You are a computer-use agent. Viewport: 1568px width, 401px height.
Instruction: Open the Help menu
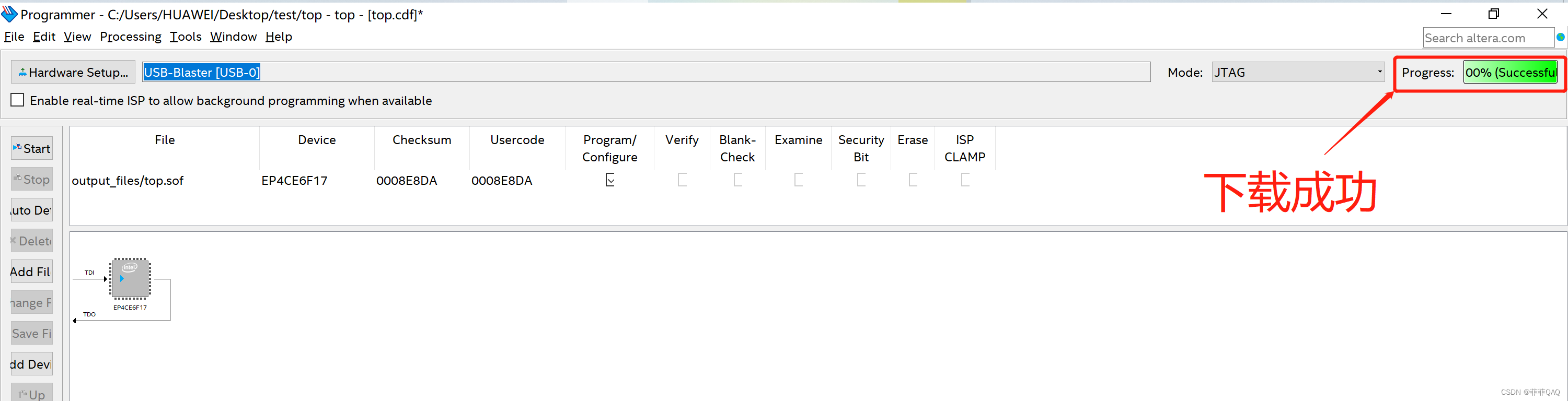click(x=279, y=37)
